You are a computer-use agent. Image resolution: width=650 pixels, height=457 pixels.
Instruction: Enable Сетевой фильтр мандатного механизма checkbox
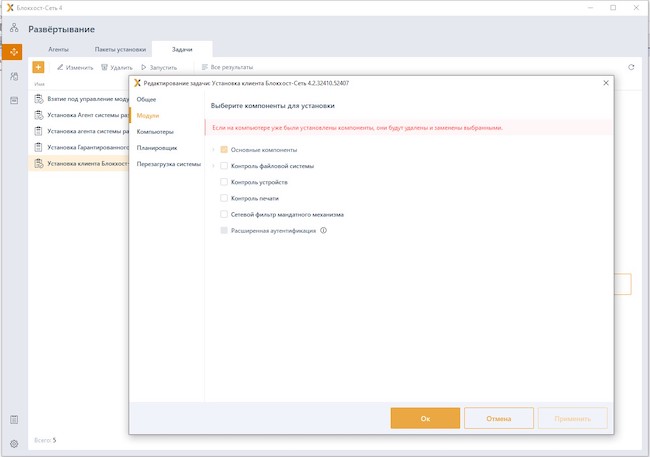coord(224,214)
